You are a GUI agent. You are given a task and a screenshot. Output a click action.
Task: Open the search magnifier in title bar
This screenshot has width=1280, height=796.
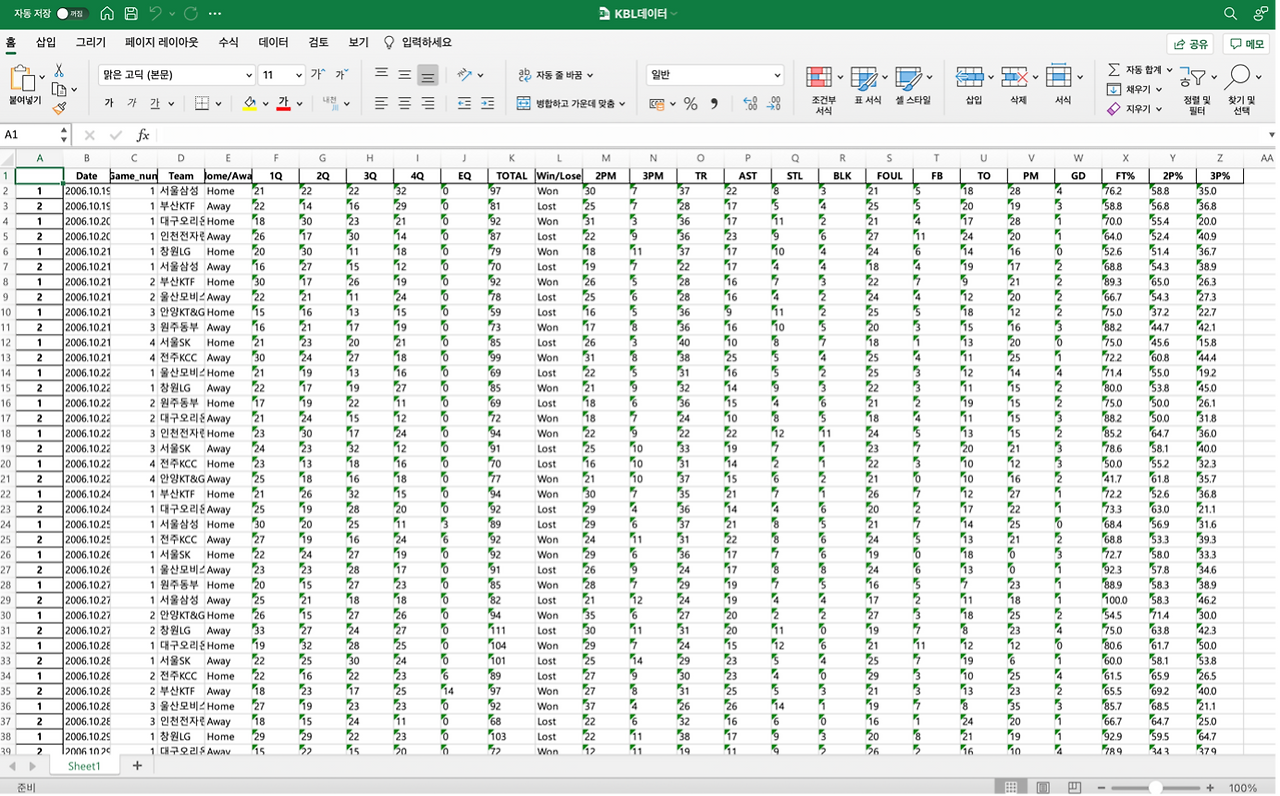[1231, 14]
